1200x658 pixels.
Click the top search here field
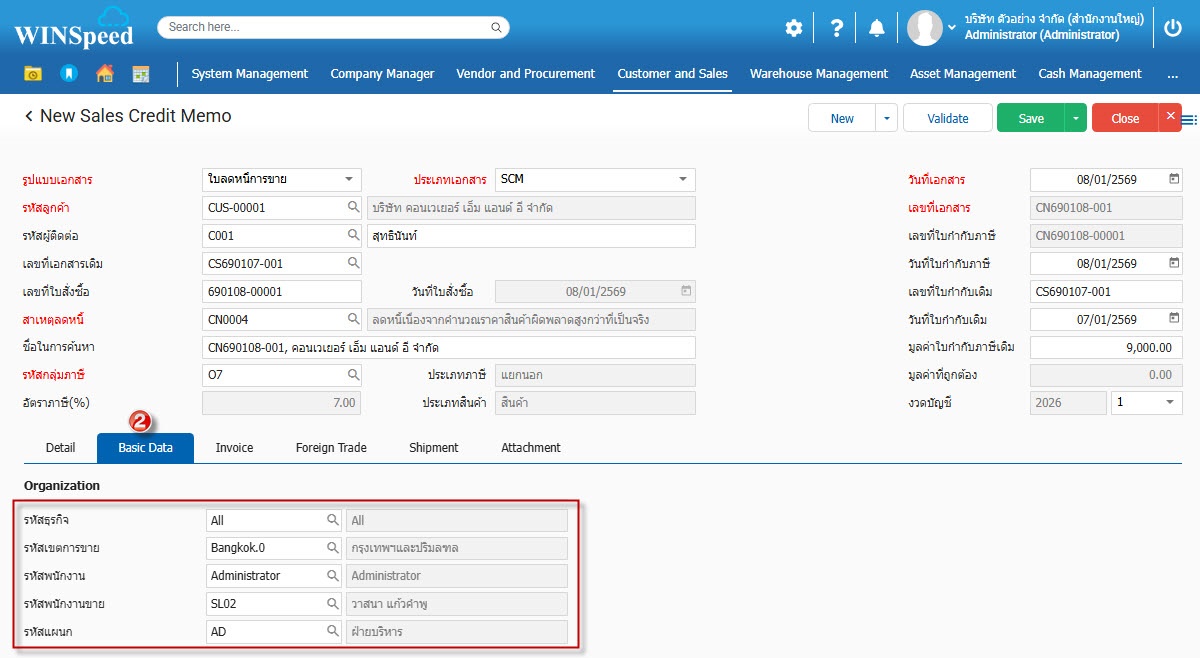(x=333, y=27)
